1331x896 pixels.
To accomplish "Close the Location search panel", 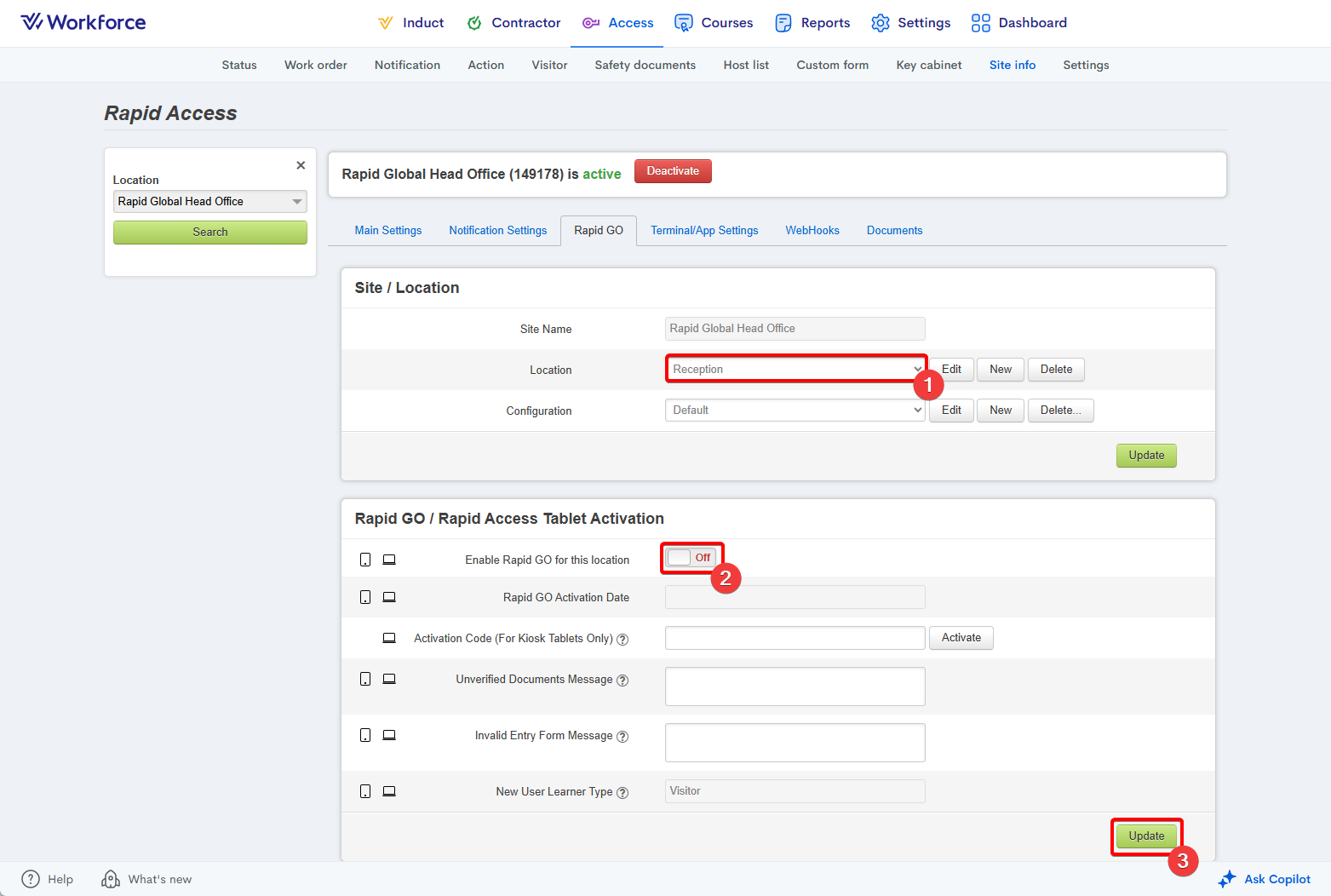I will (301, 165).
